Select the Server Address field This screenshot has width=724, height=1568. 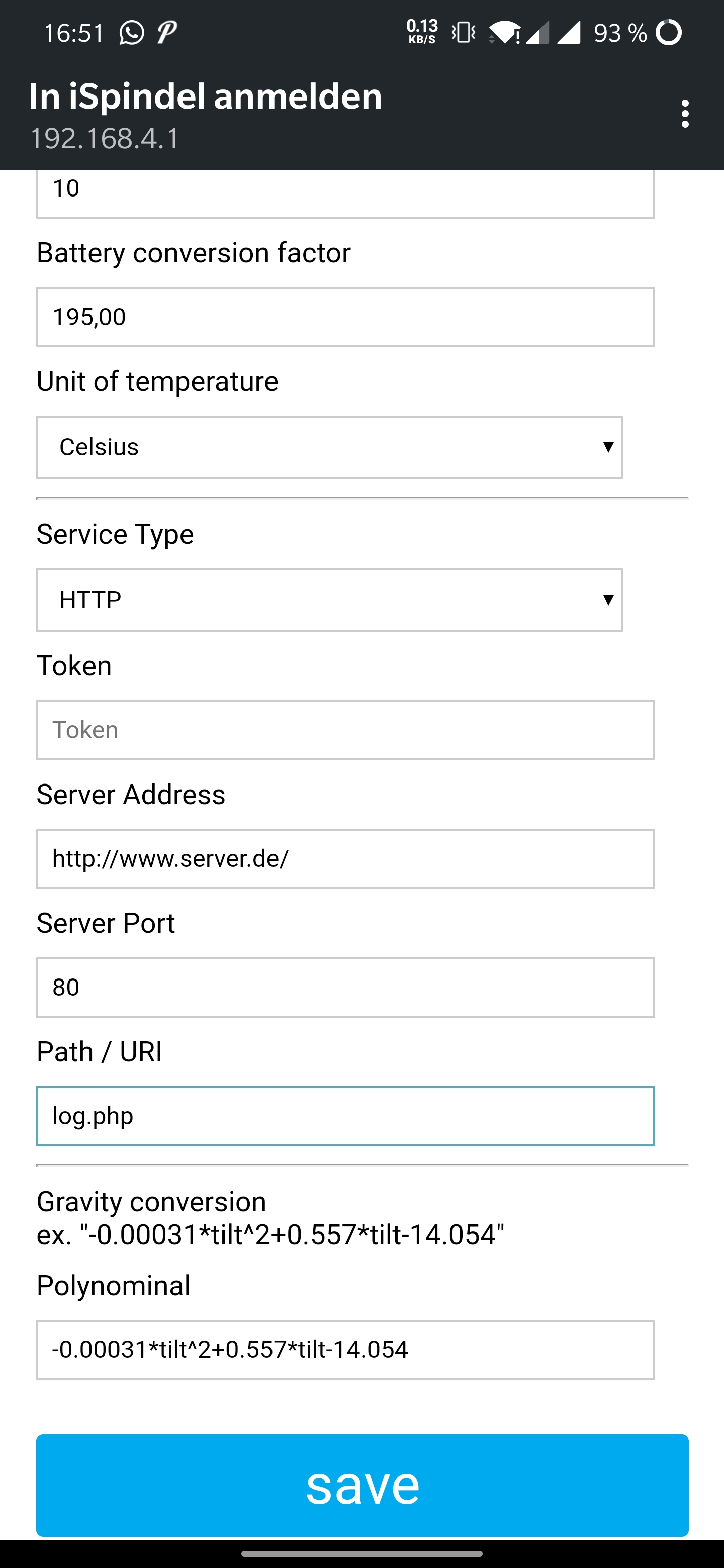345,859
